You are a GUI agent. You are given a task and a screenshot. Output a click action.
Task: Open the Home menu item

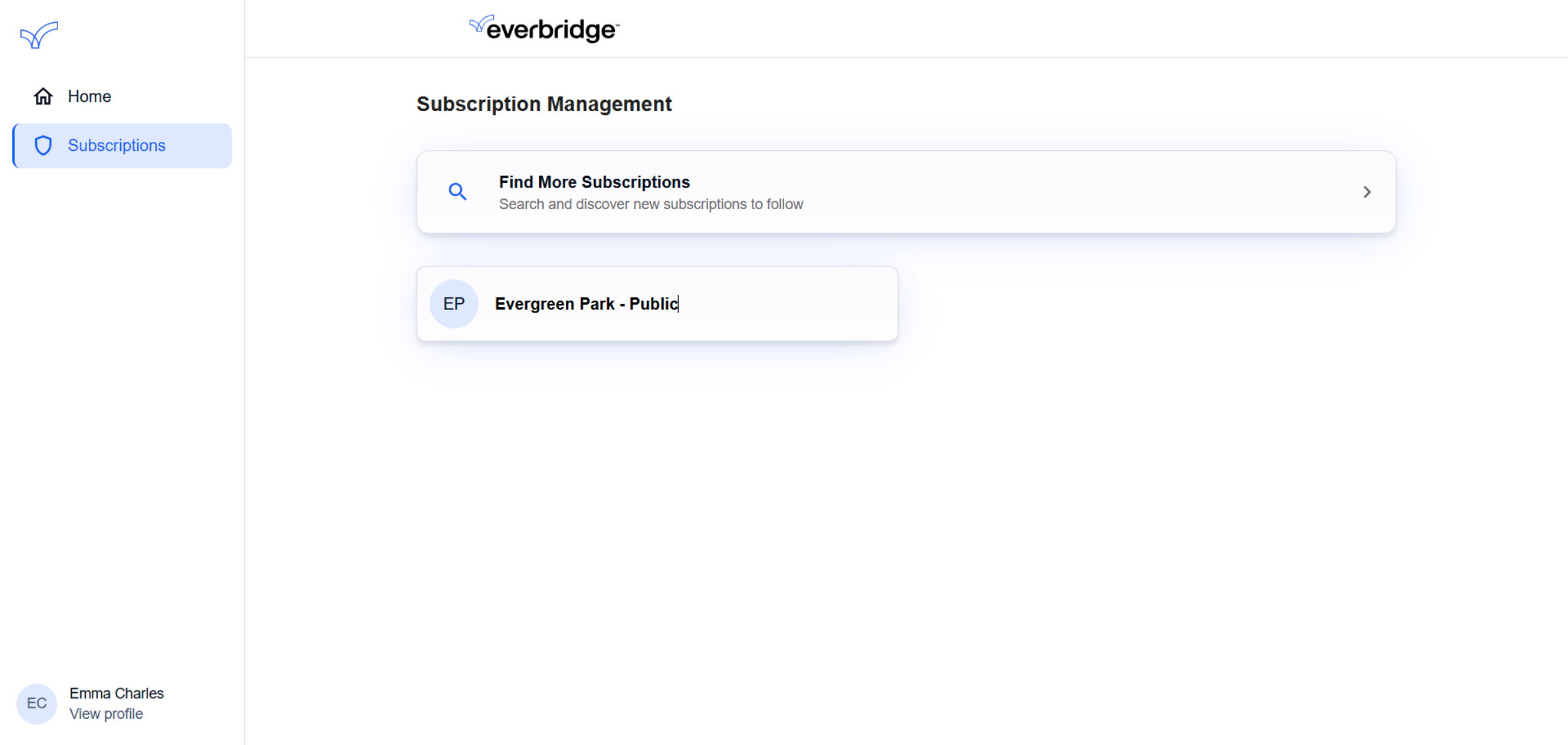[x=122, y=96]
